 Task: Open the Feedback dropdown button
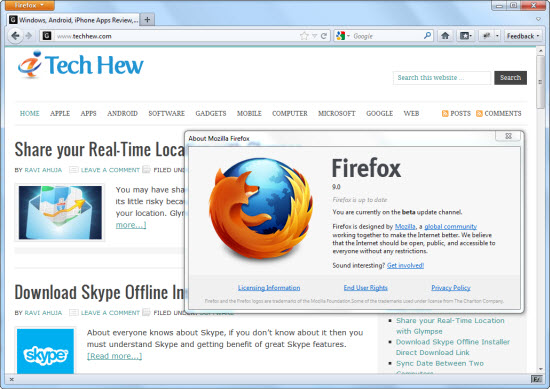[x=523, y=36]
